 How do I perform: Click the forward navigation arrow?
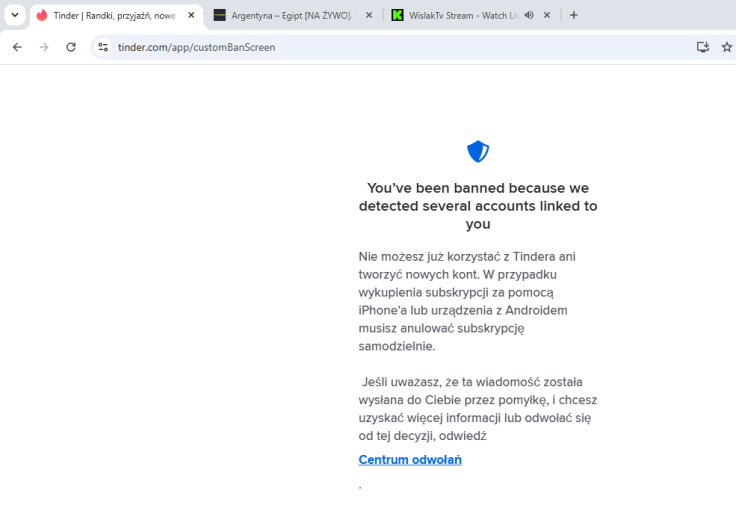(44, 47)
